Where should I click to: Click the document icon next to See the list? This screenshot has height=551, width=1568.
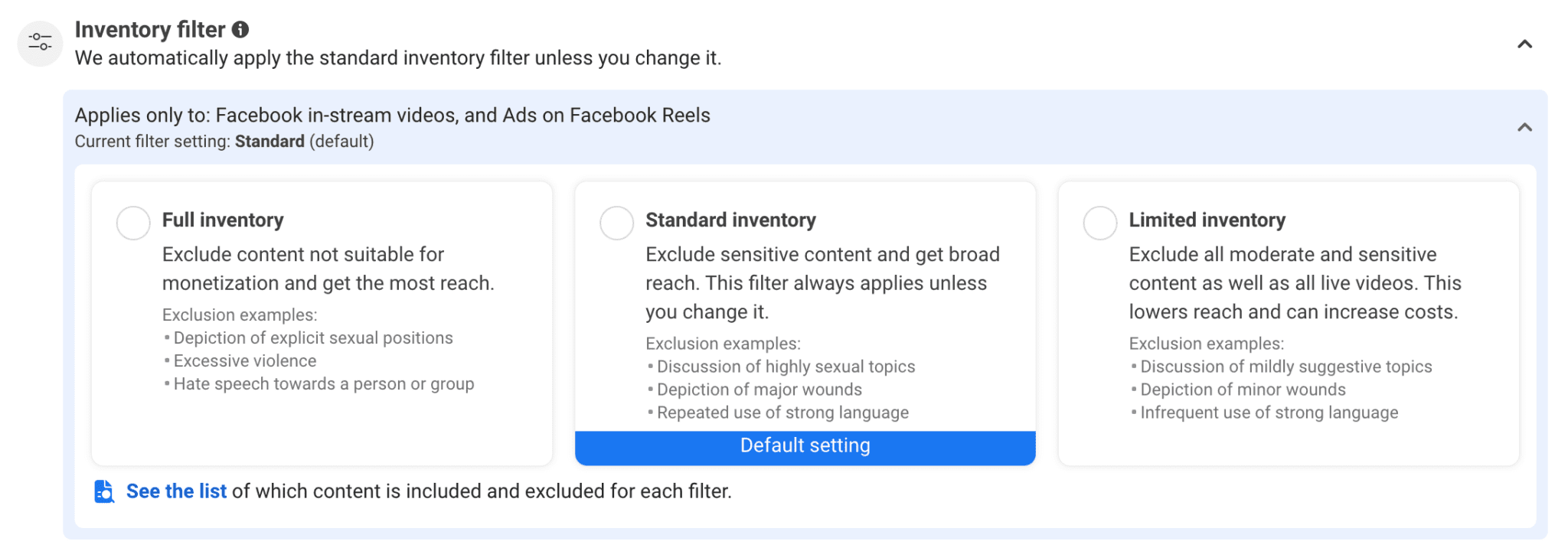point(103,491)
